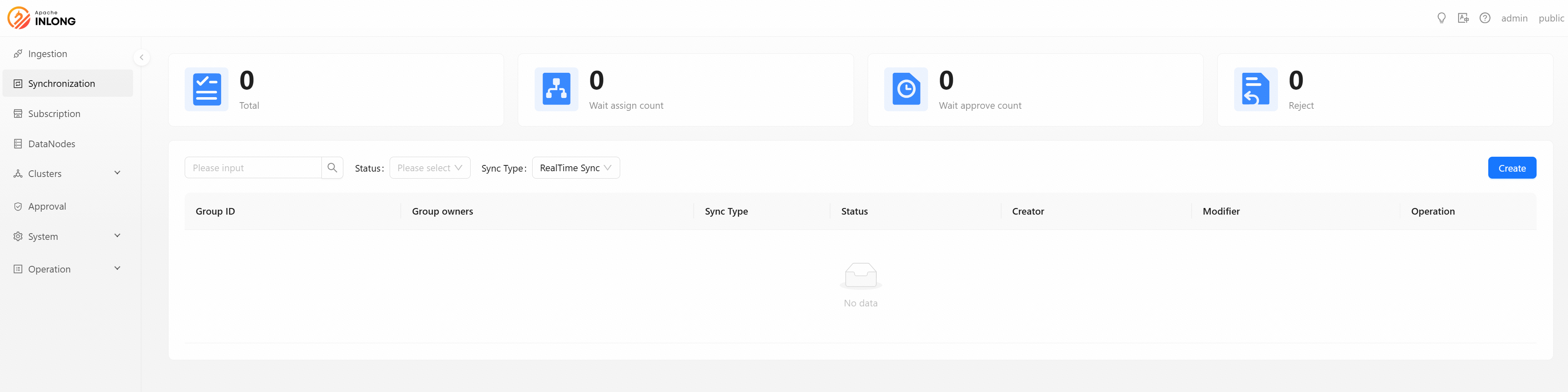Viewport: 1568px width, 392px height.
Task: Expand the System menu
Action: point(67,237)
